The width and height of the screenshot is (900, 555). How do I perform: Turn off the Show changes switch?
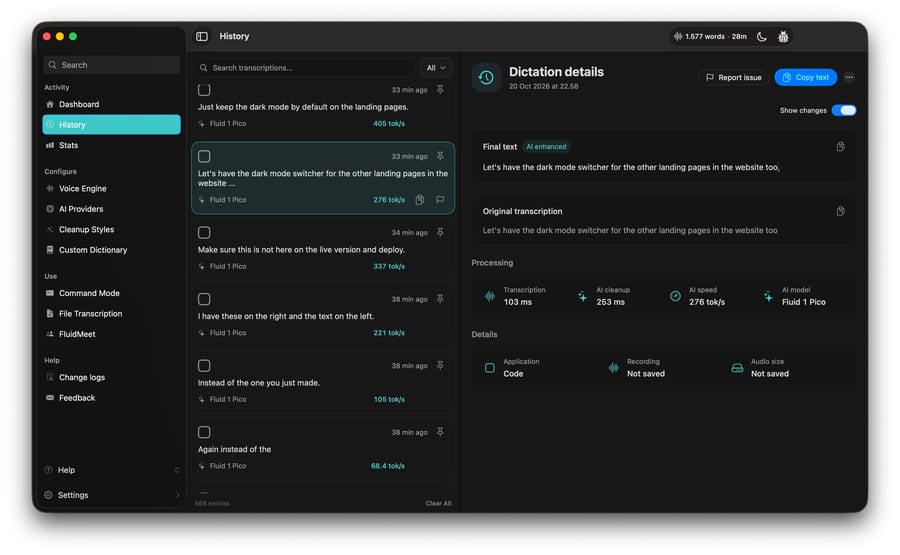pyautogui.click(x=844, y=110)
